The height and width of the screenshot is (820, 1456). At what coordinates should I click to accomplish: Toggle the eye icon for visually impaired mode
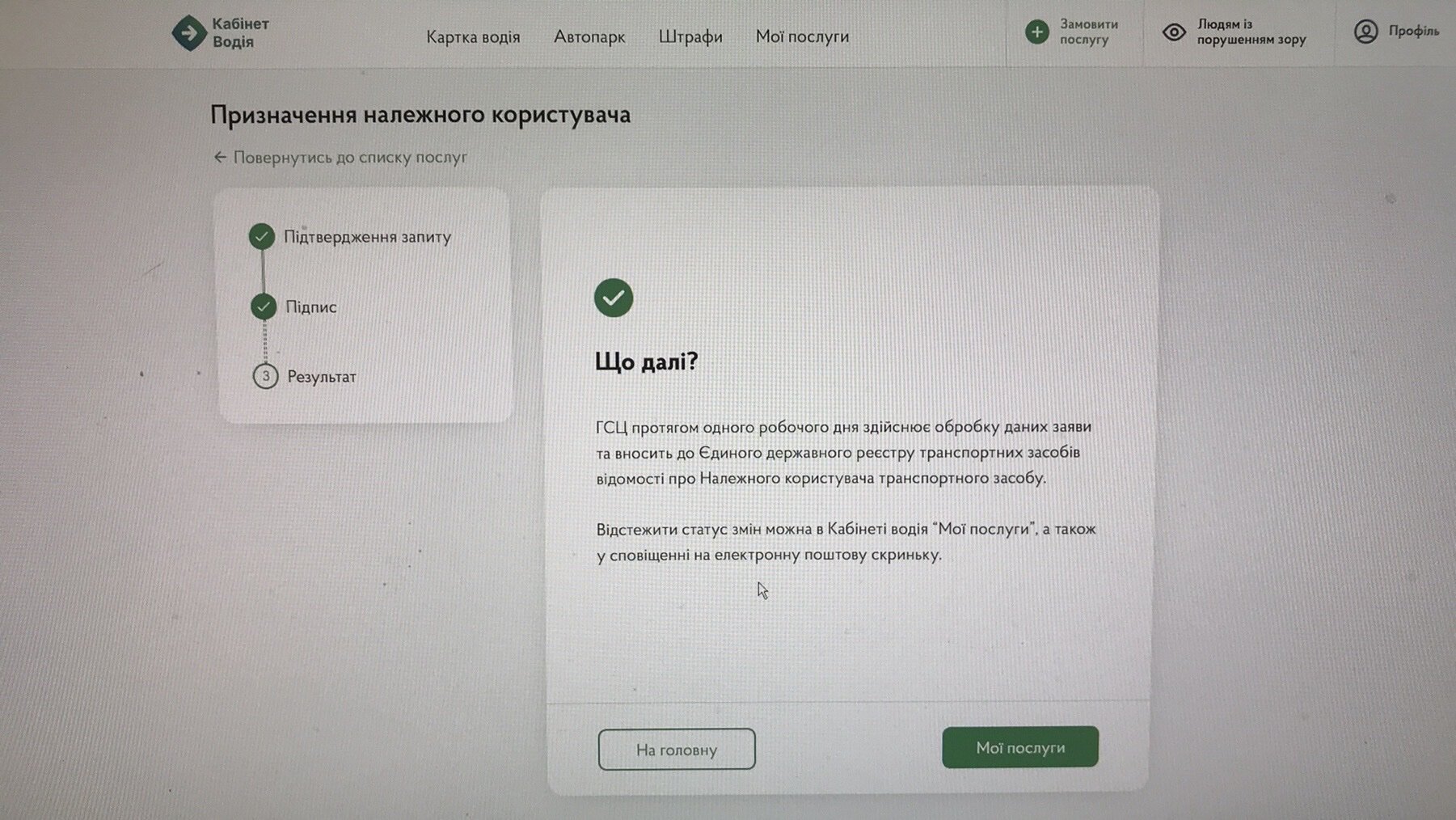[x=1174, y=32]
